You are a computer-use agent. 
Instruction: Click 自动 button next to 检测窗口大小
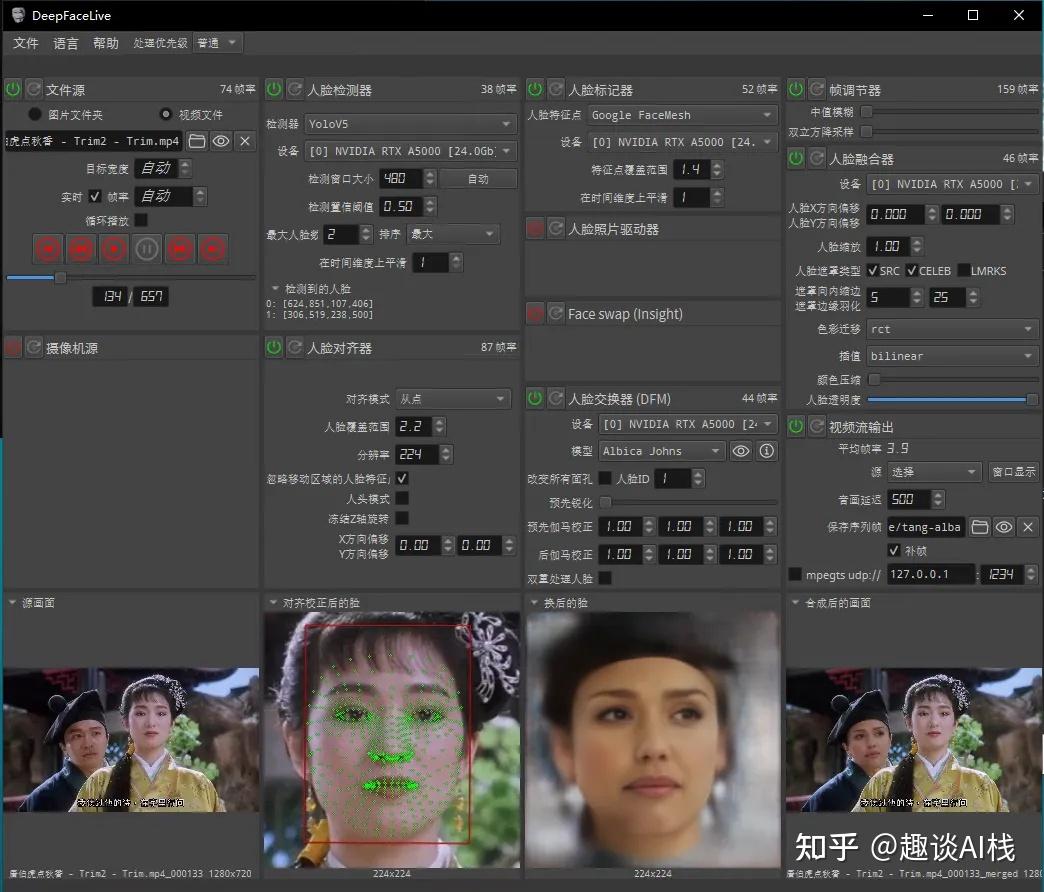point(478,178)
